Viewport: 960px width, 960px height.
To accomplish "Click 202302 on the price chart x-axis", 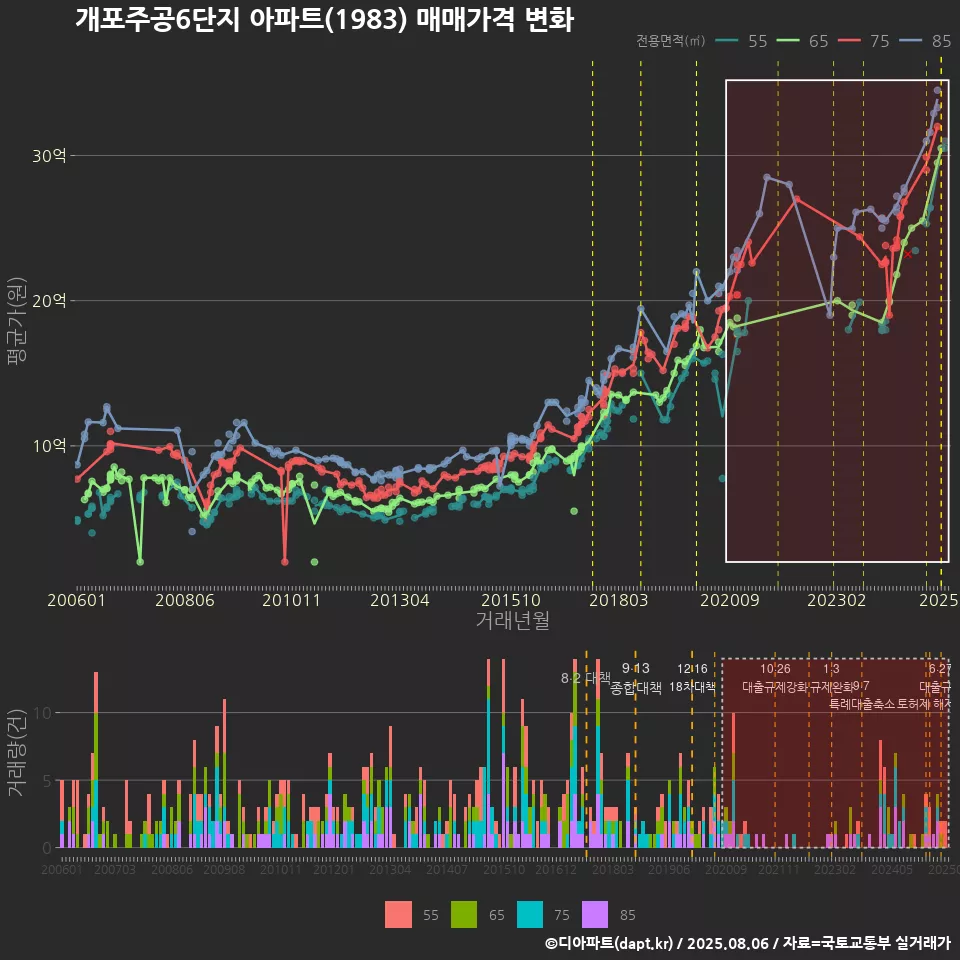I will click(836, 600).
